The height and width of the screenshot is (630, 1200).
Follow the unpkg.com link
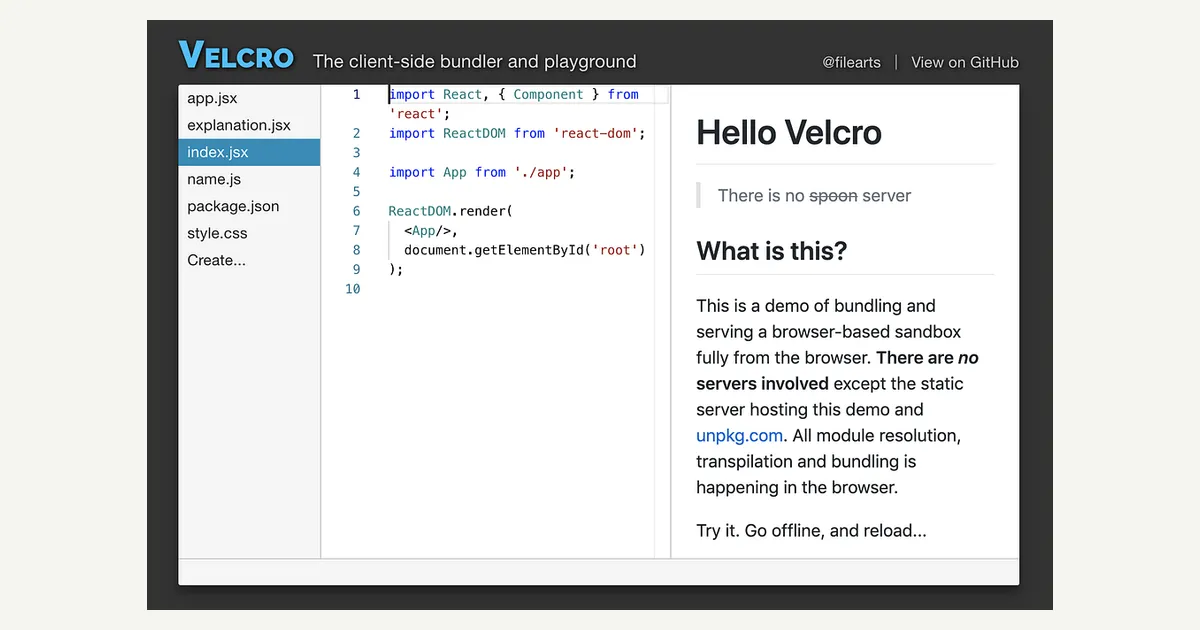pos(739,435)
